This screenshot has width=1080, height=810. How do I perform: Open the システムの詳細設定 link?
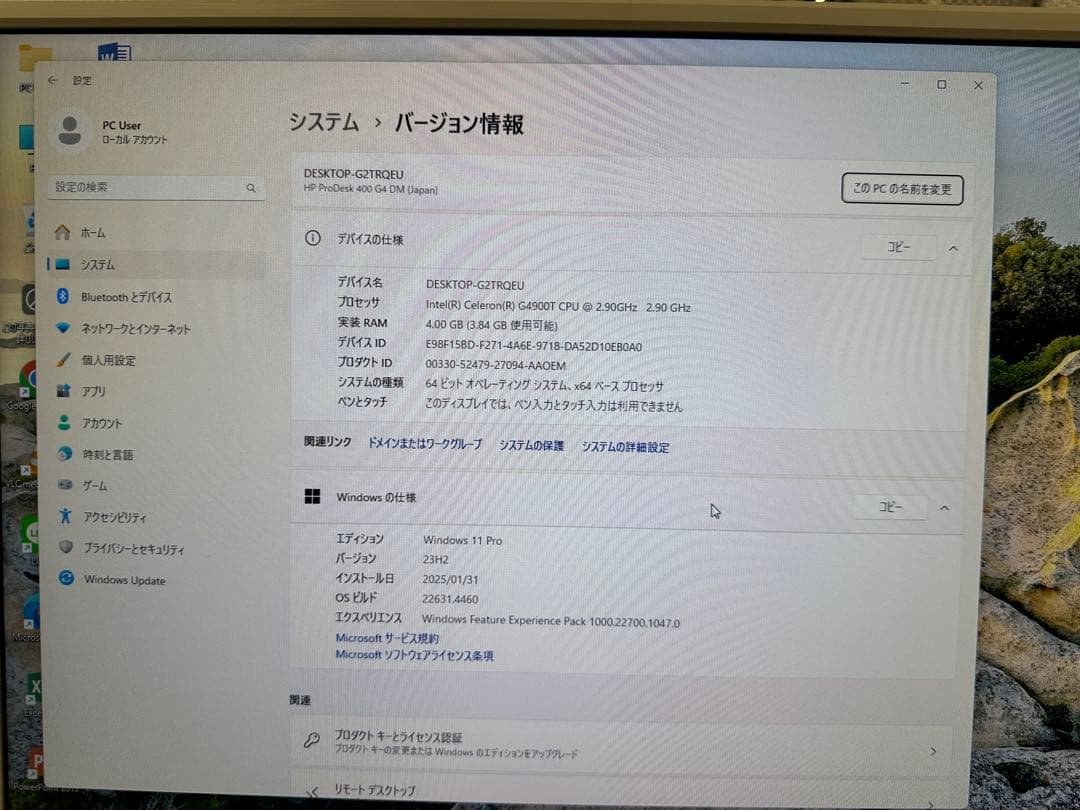tap(625, 447)
